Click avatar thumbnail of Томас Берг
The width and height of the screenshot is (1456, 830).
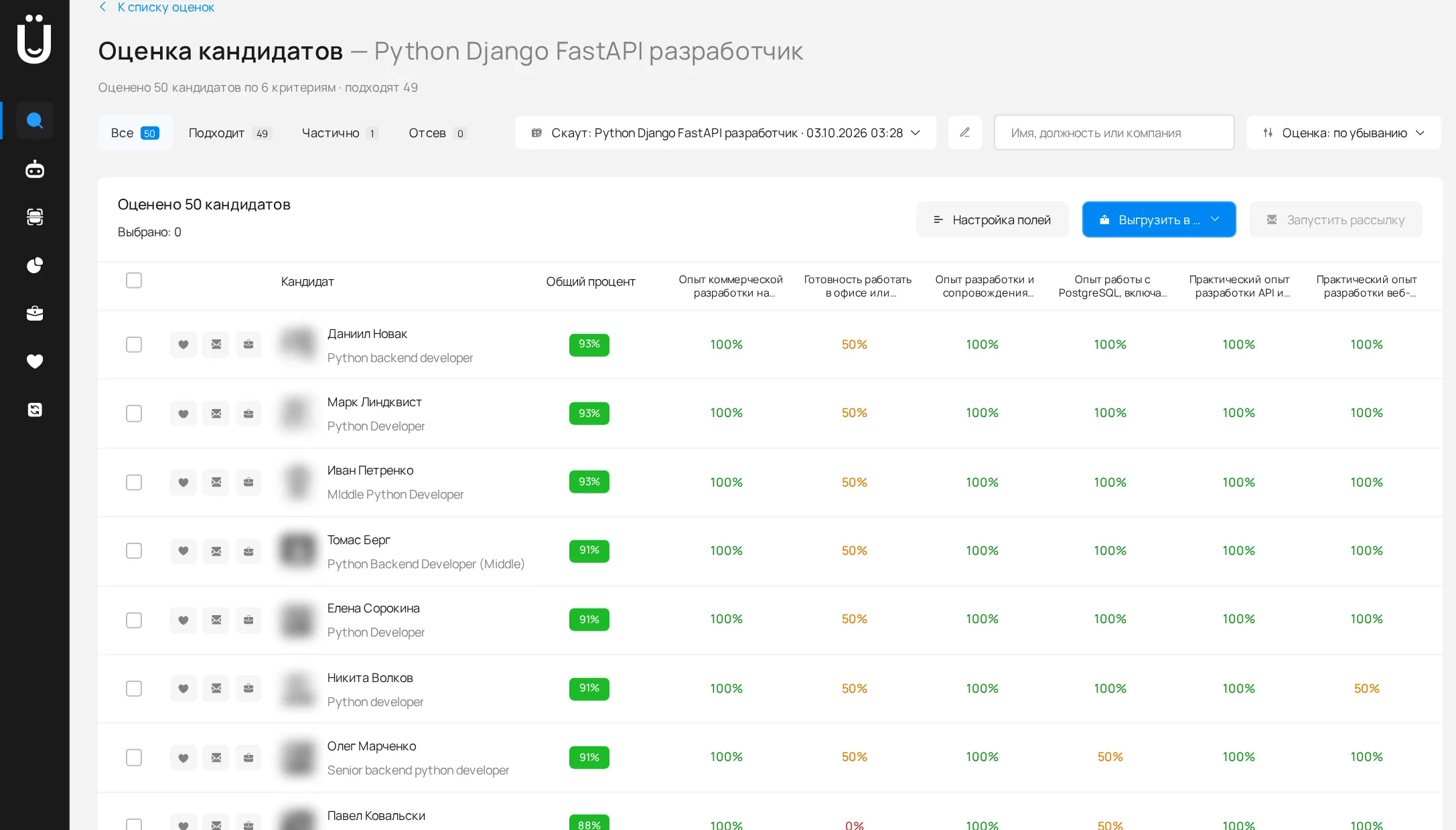point(297,550)
